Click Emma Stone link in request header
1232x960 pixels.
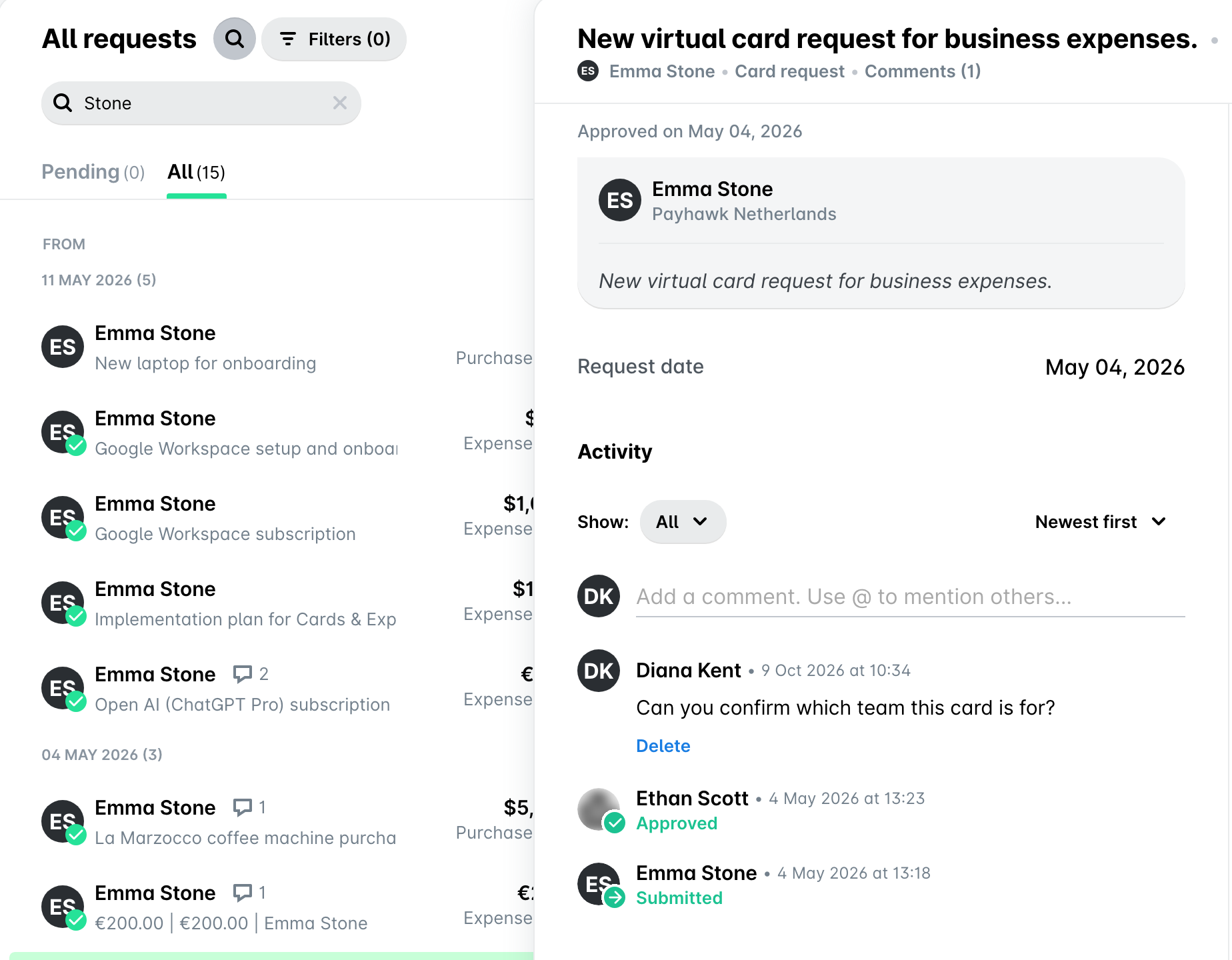point(662,71)
